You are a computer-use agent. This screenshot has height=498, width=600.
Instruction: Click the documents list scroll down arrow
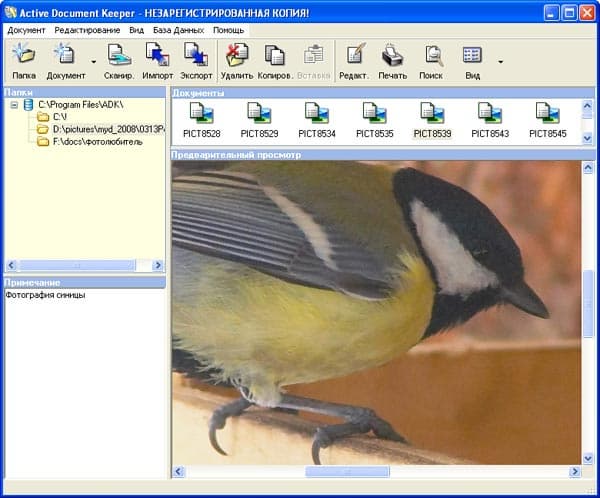point(587,138)
